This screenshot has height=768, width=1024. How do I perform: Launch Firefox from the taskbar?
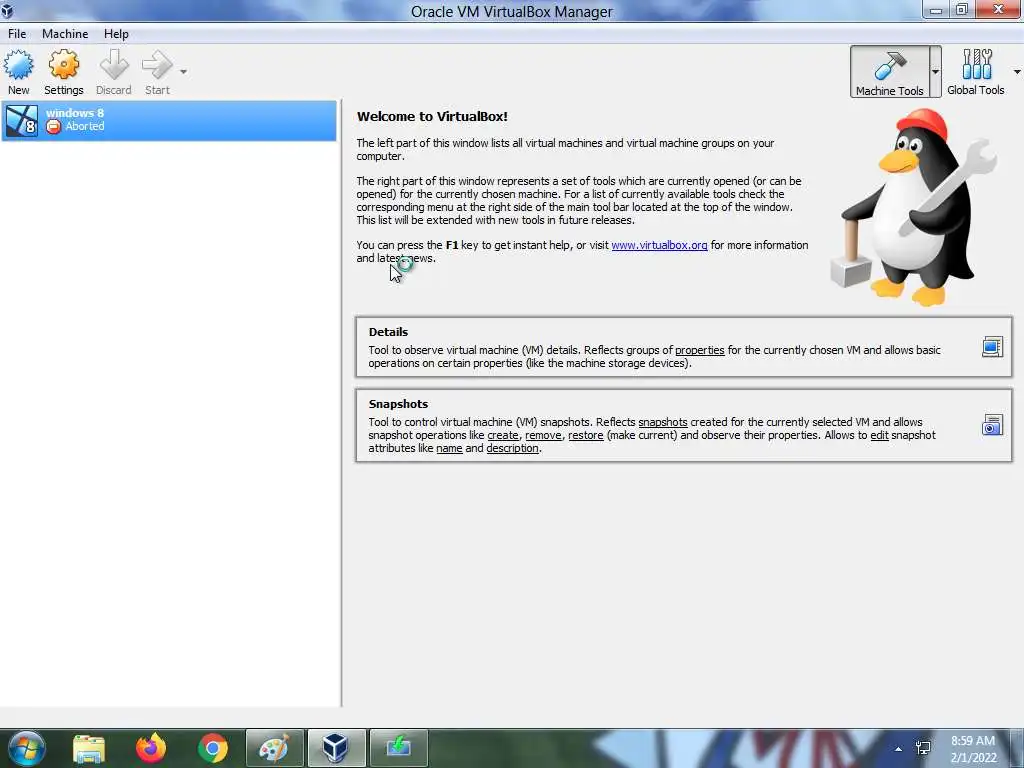151,748
